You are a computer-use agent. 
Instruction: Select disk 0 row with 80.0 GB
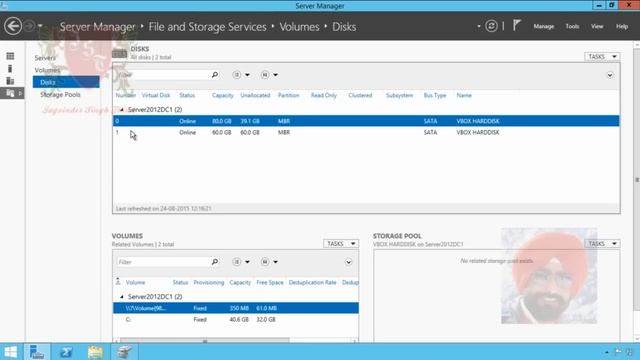[x=366, y=121]
